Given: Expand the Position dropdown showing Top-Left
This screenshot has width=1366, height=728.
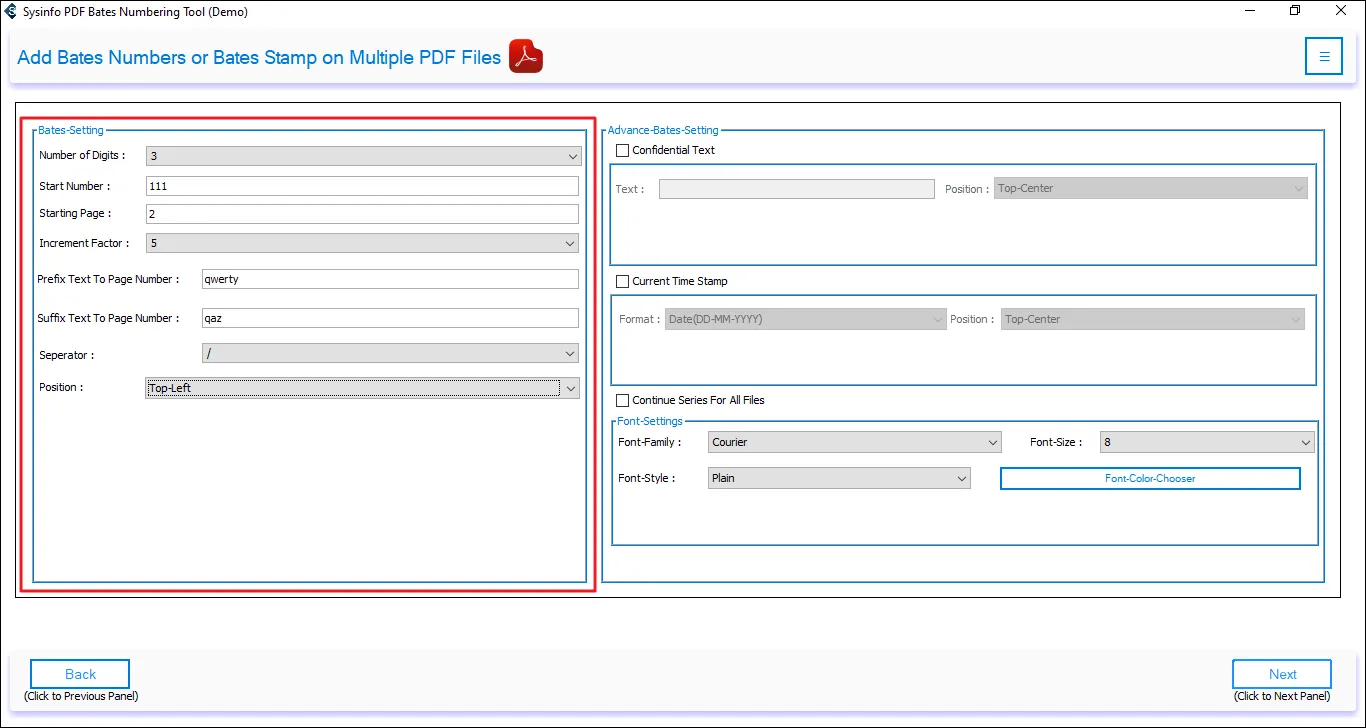Looking at the screenshot, I should (x=362, y=388).
